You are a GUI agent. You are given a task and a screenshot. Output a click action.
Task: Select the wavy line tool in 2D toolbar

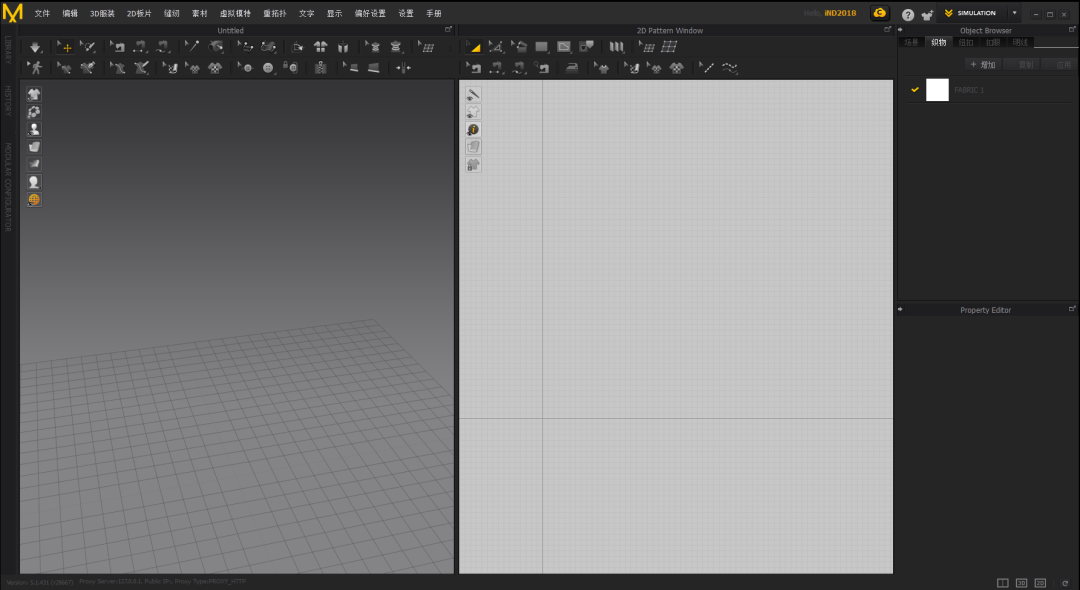coord(729,67)
